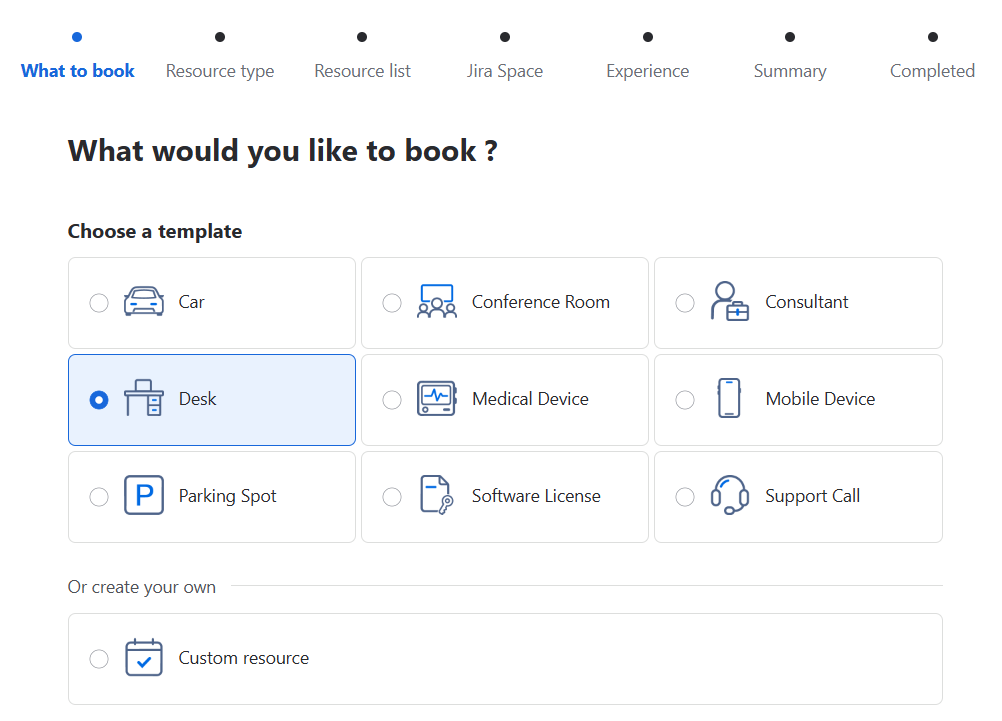Jump to the Experience step

[x=647, y=71]
